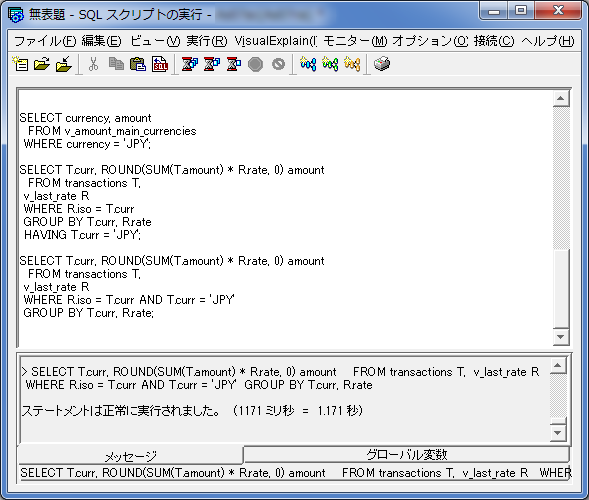
Task: Click the gray octagon Stop icon
Action: click(255, 64)
